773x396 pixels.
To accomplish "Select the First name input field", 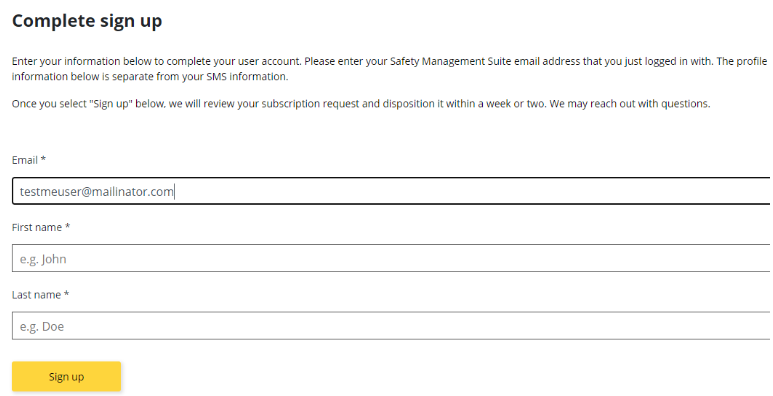I will (x=391, y=258).
